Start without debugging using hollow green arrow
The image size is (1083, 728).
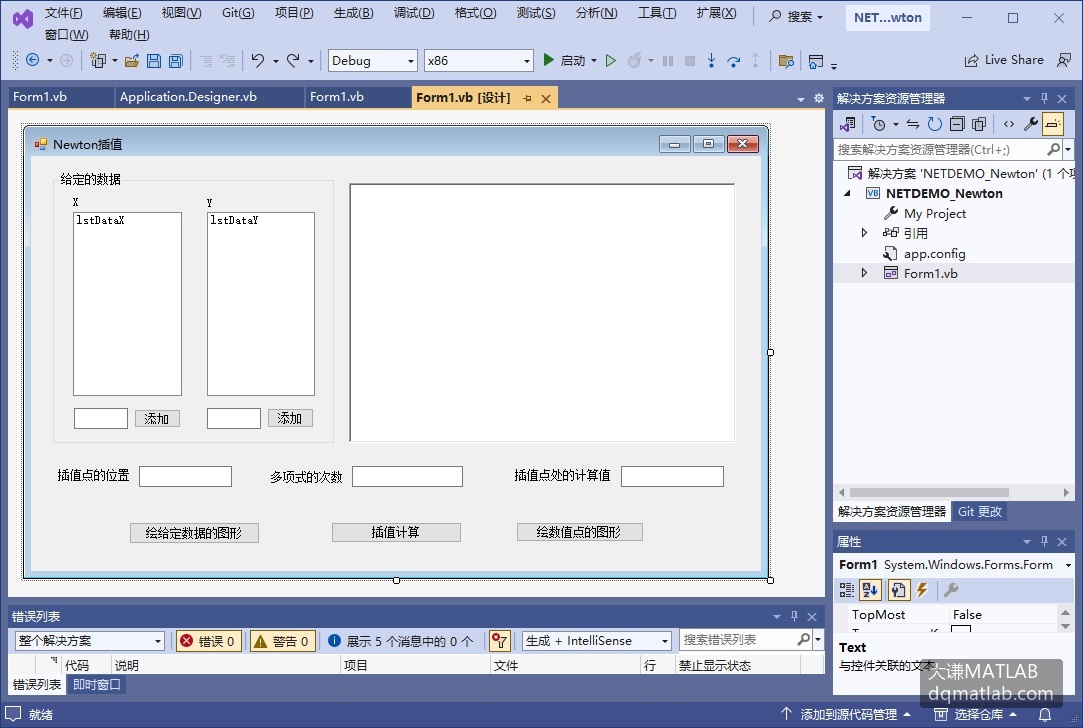[611, 61]
